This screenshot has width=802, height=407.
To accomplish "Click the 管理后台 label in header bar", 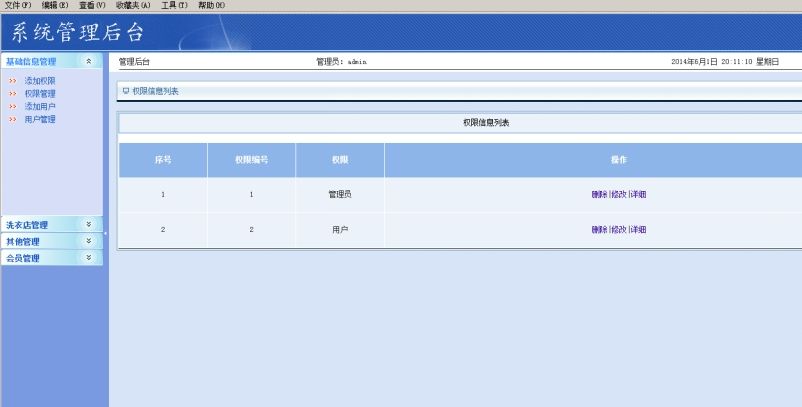I will point(134,62).
